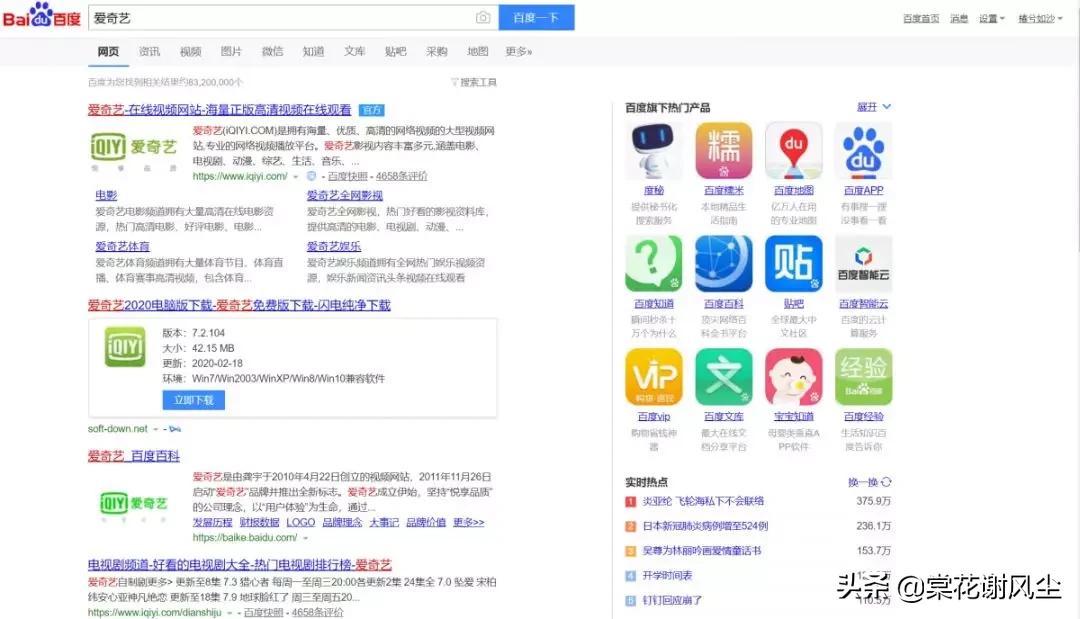Open the 度秘 (Duer) product icon
Screen dimensions: 1080x619
coord(654,151)
